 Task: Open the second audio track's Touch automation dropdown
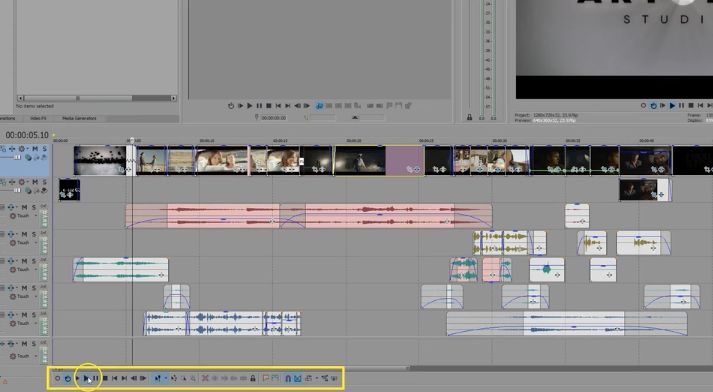(36, 243)
